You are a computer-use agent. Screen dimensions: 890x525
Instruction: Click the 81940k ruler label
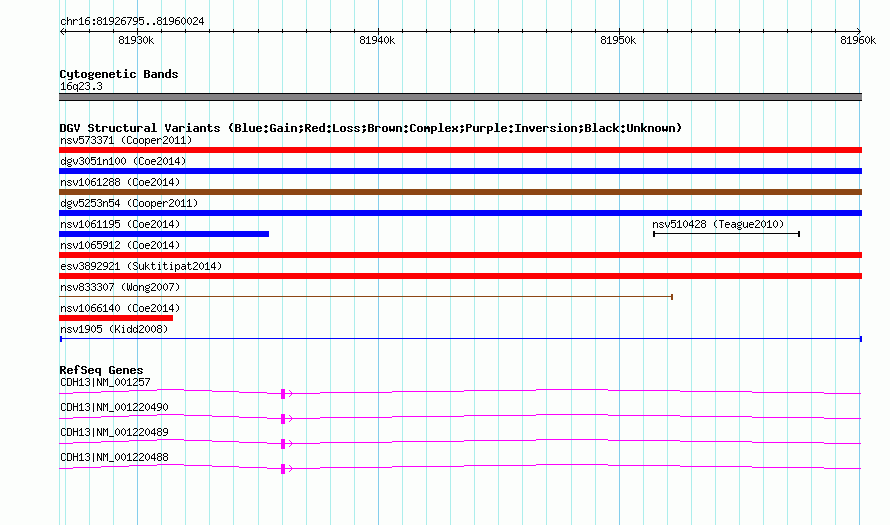(x=377, y=40)
